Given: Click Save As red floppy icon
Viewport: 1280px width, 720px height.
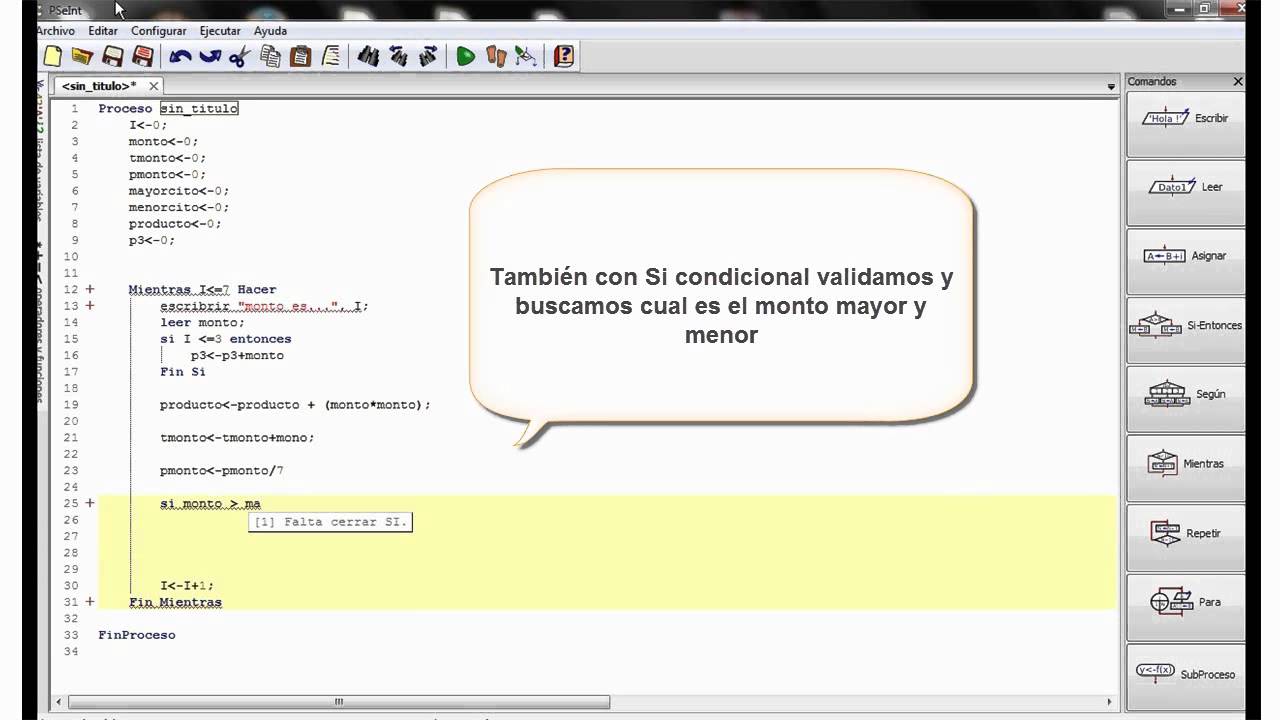Looking at the screenshot, I should pos(143,56).
